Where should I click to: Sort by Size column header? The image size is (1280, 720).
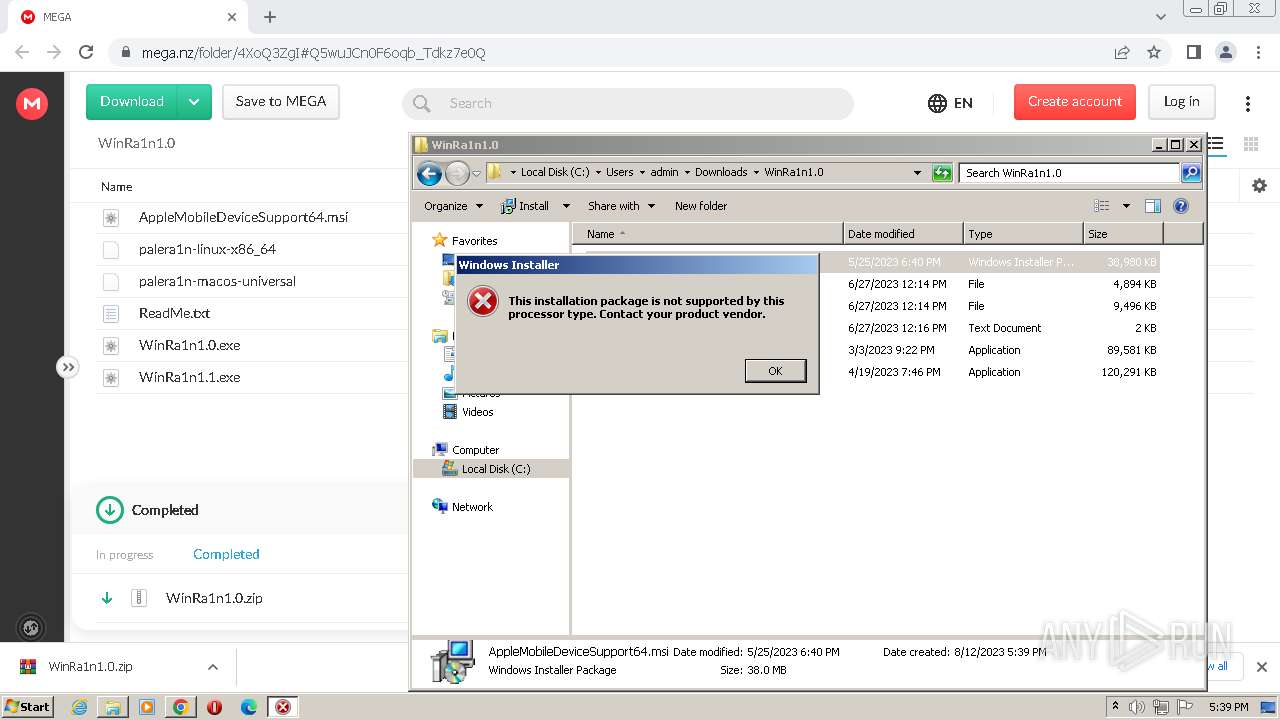point(1124,234)
